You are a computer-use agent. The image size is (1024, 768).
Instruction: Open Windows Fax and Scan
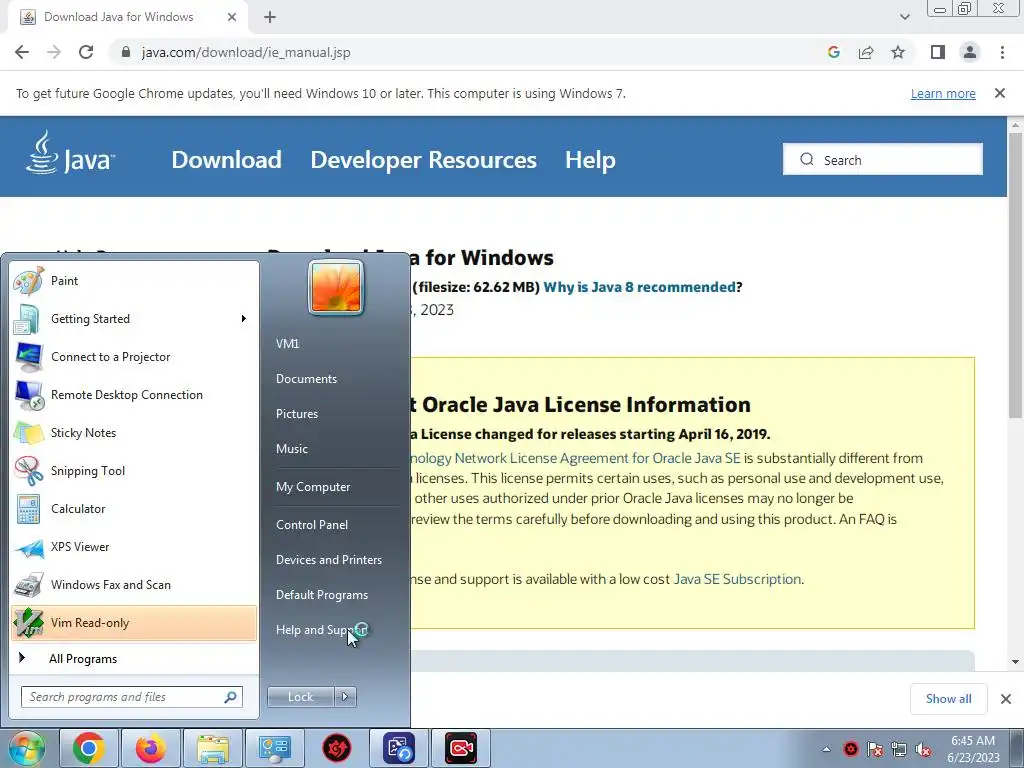pyautogui.click(x=134, y=584)
